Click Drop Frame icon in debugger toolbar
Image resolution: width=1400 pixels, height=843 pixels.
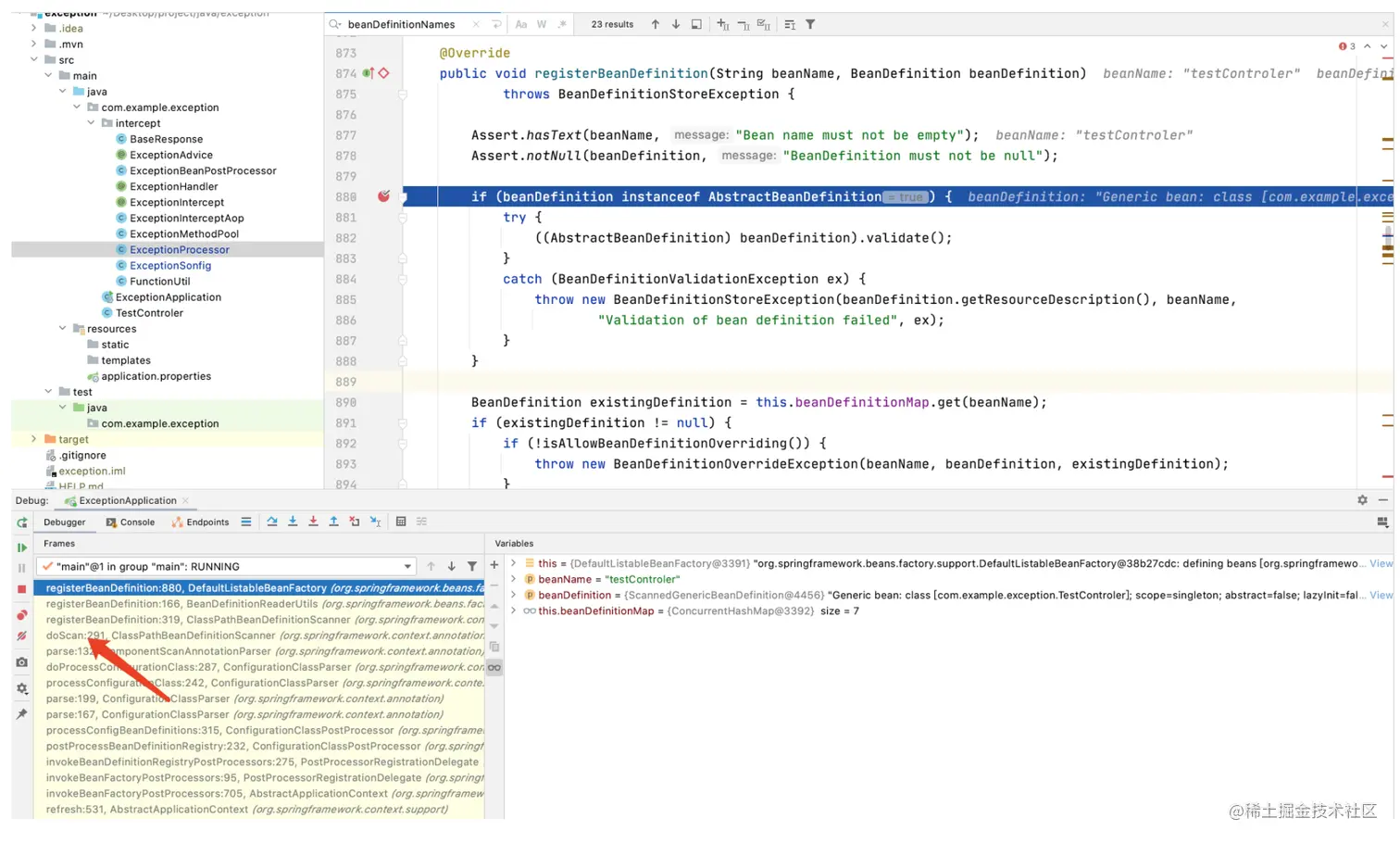coord(355,522)
